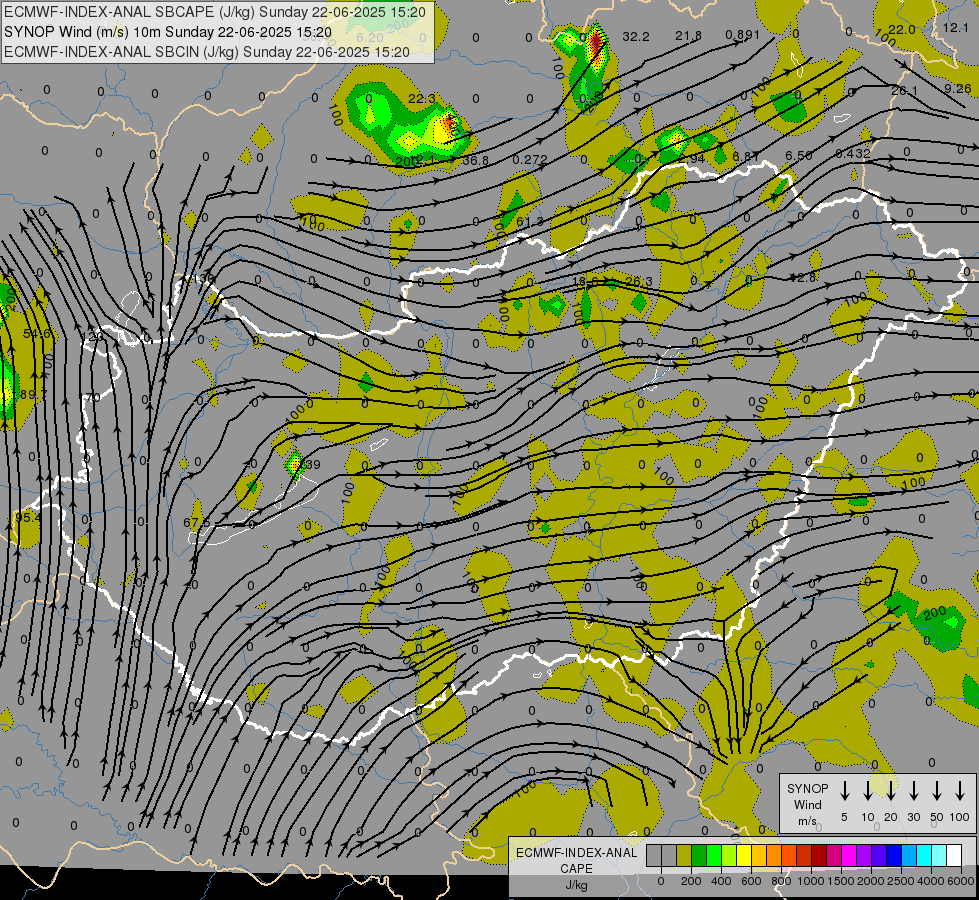
Task: Pick the dark green CAPE legend swatch
Action: coord(699,856)
